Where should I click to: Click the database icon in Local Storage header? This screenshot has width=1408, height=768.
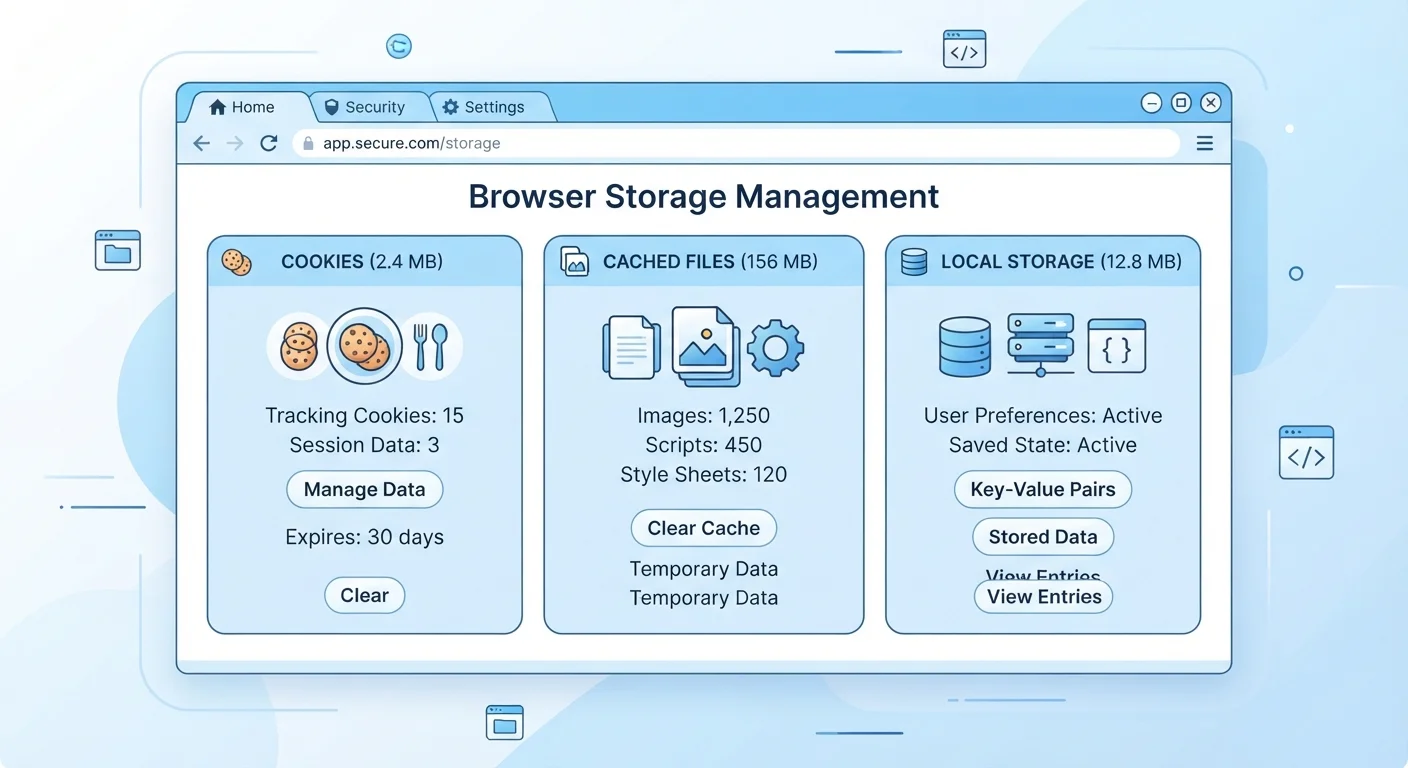[x=913, y=262]
